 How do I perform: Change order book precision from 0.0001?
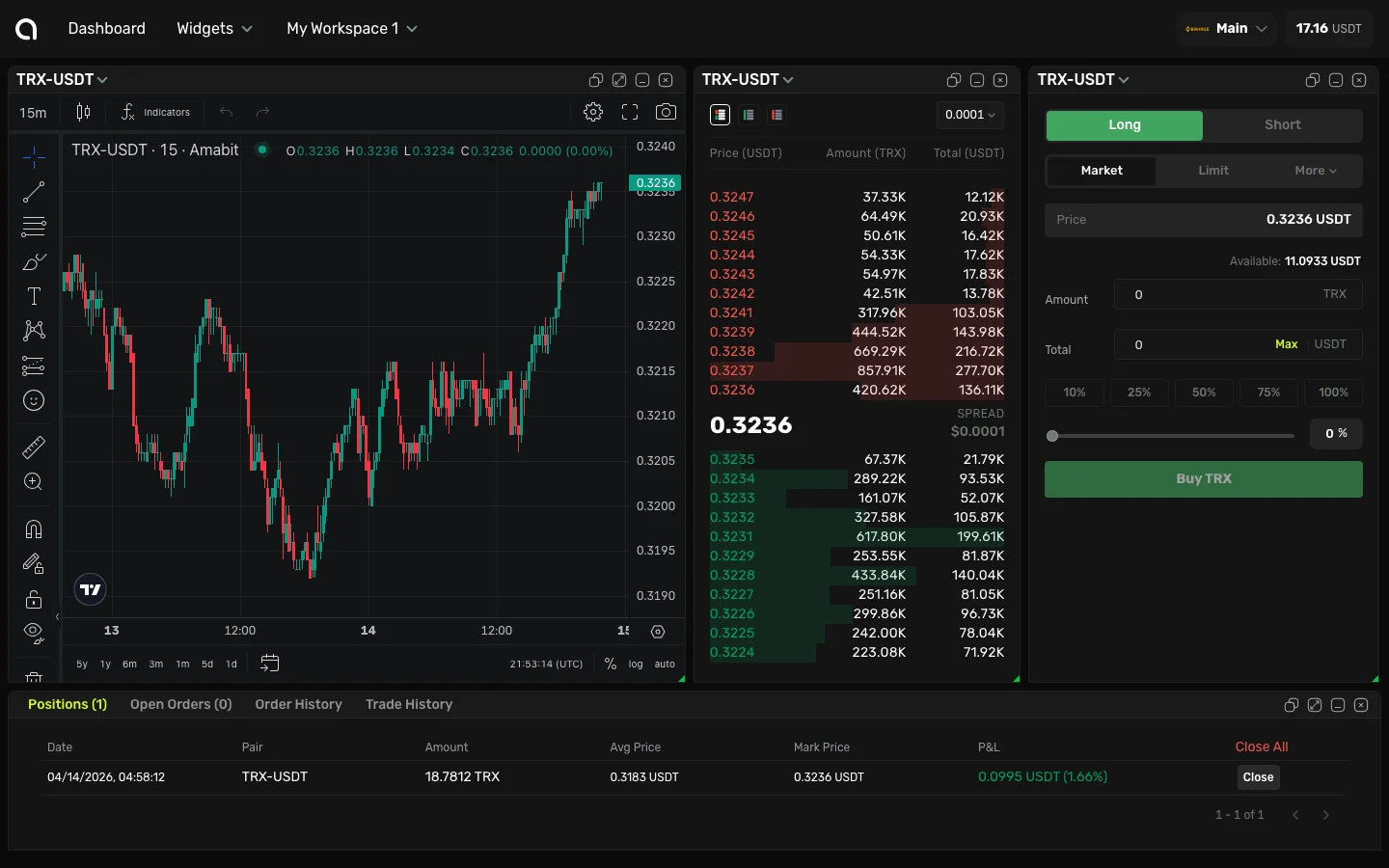pyautogui.click(x=969, y=115)
